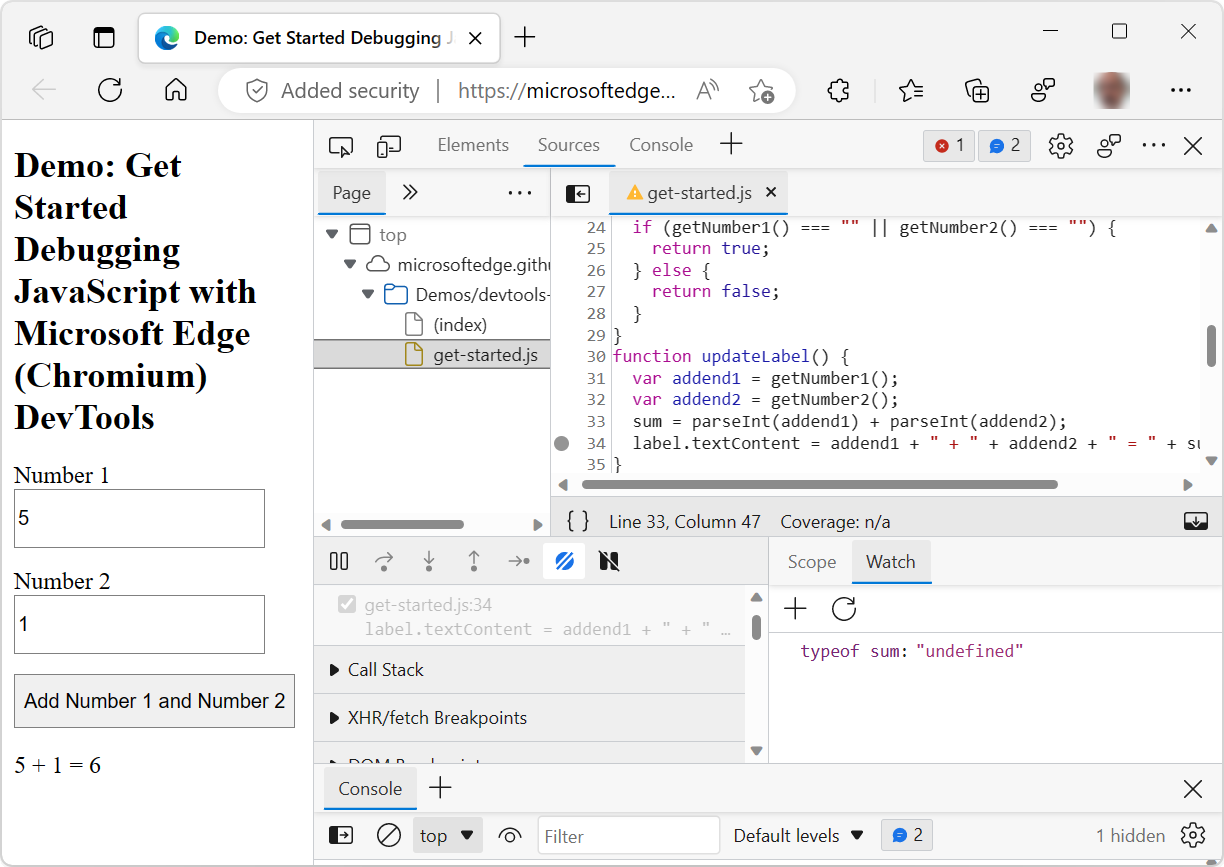Image resolution: width=1224 pixels, height=867 pixels.
Task: Open the top JavaScript context dropdown
Action: (x=447, y=835)
